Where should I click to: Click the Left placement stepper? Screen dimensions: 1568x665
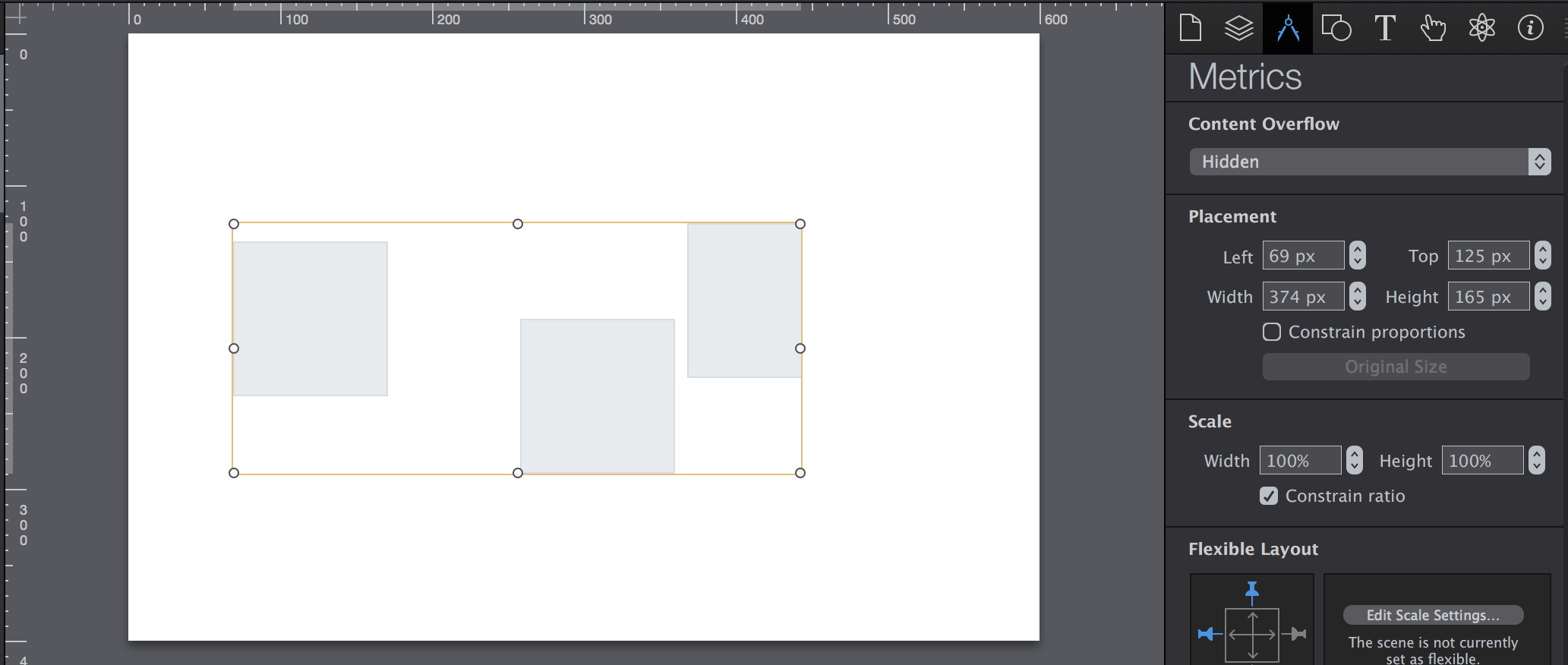click(x=1358, y=255)
